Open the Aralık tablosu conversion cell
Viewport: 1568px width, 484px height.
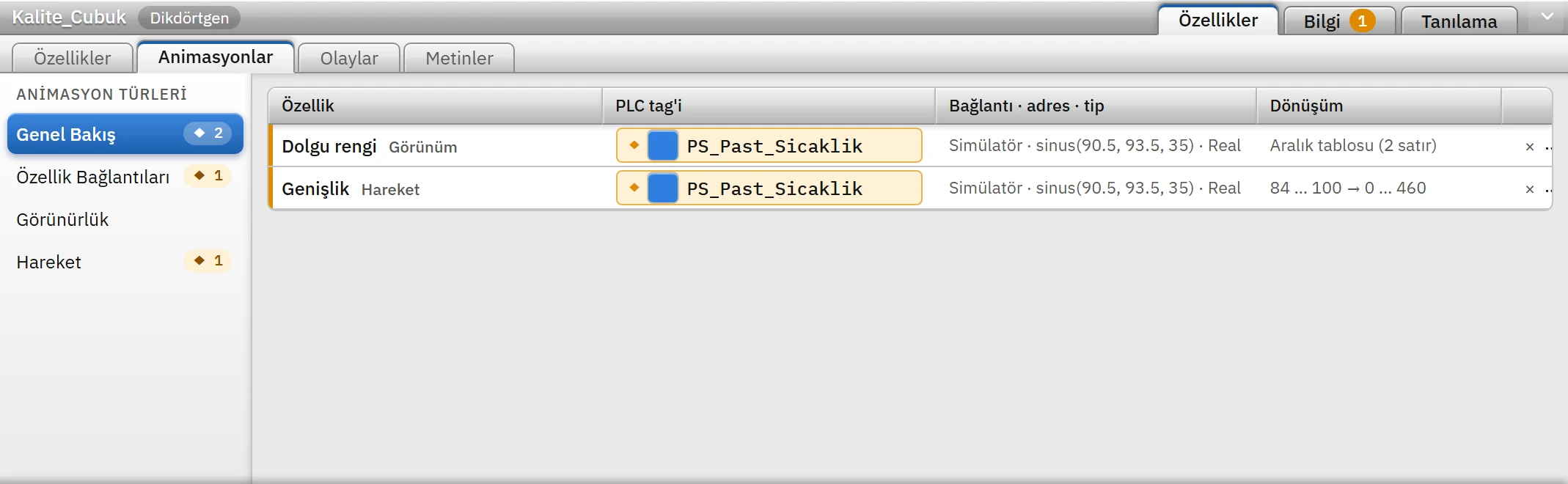[1353, 145]
